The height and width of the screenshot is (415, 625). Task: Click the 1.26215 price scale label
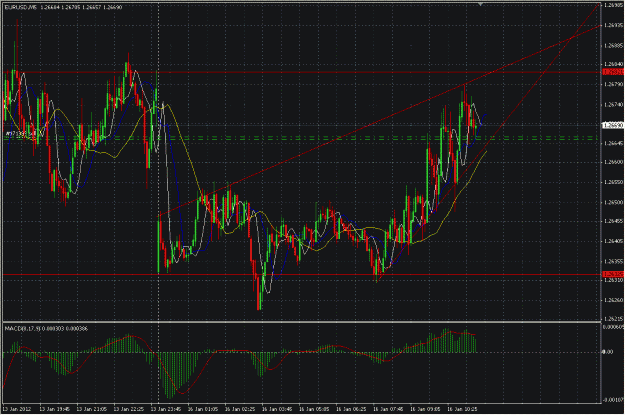click(613, 319)
